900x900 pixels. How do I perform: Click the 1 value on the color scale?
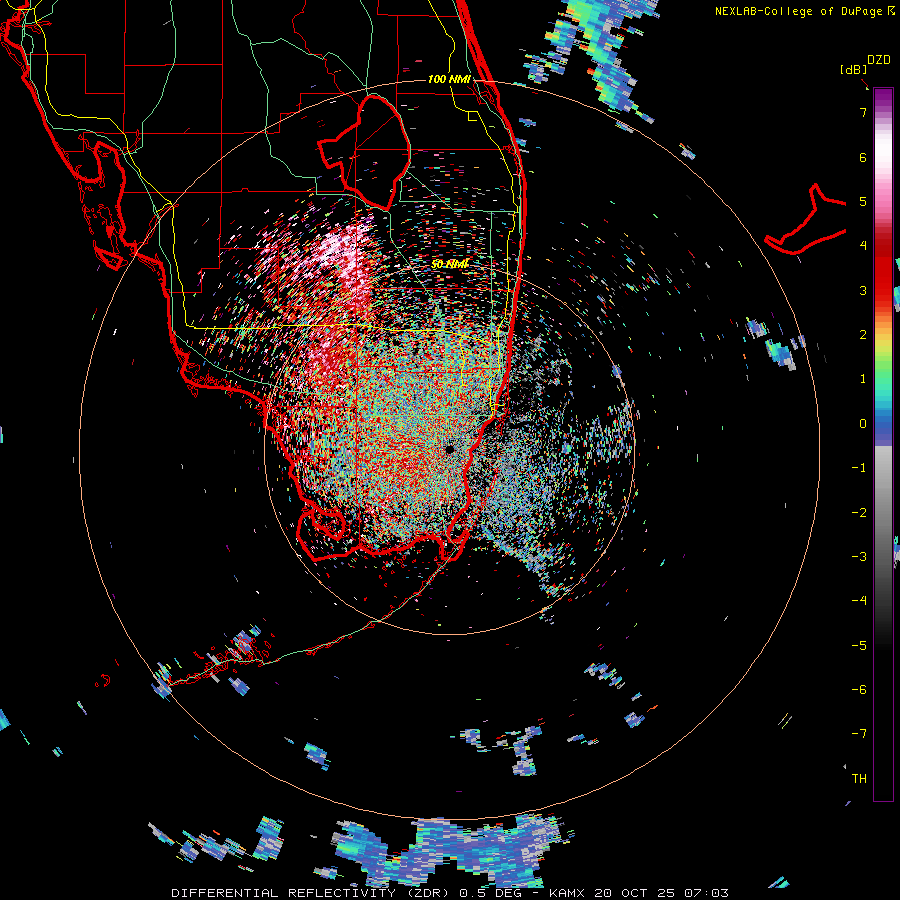pos(863,379)
